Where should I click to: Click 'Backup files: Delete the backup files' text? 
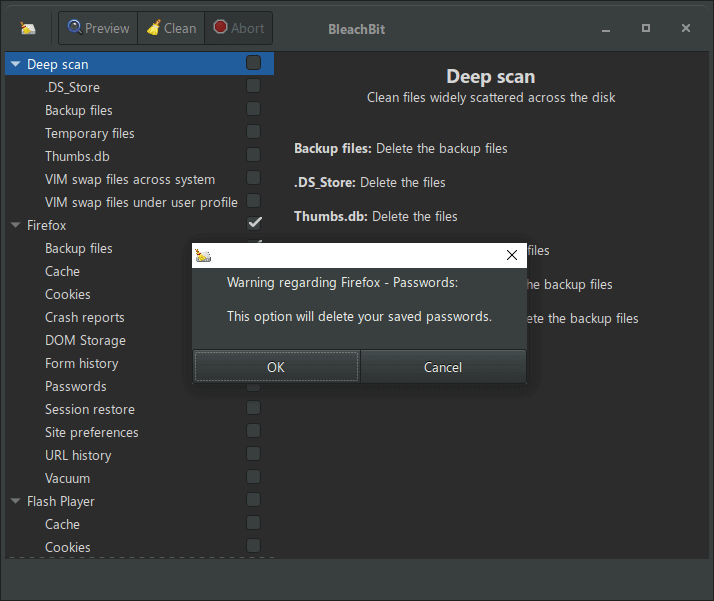(401, 148)
